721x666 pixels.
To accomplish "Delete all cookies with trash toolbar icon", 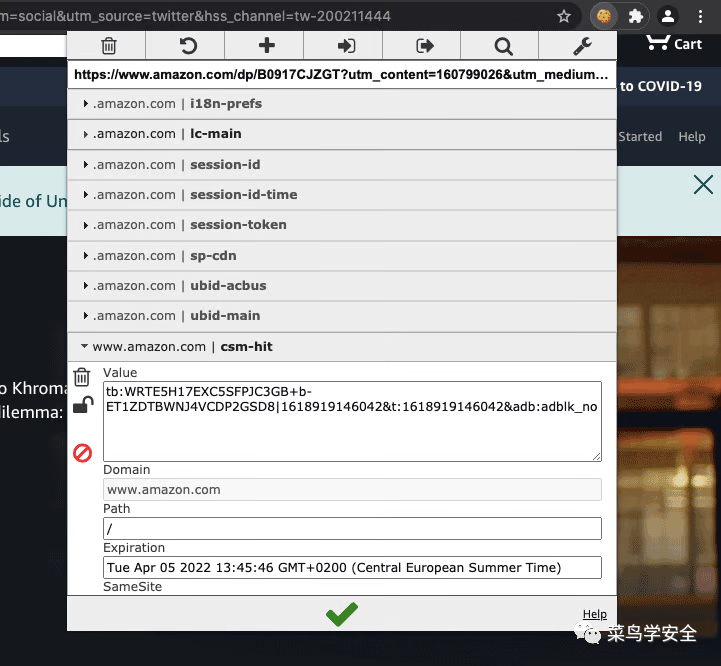I will tap(109, 46).
